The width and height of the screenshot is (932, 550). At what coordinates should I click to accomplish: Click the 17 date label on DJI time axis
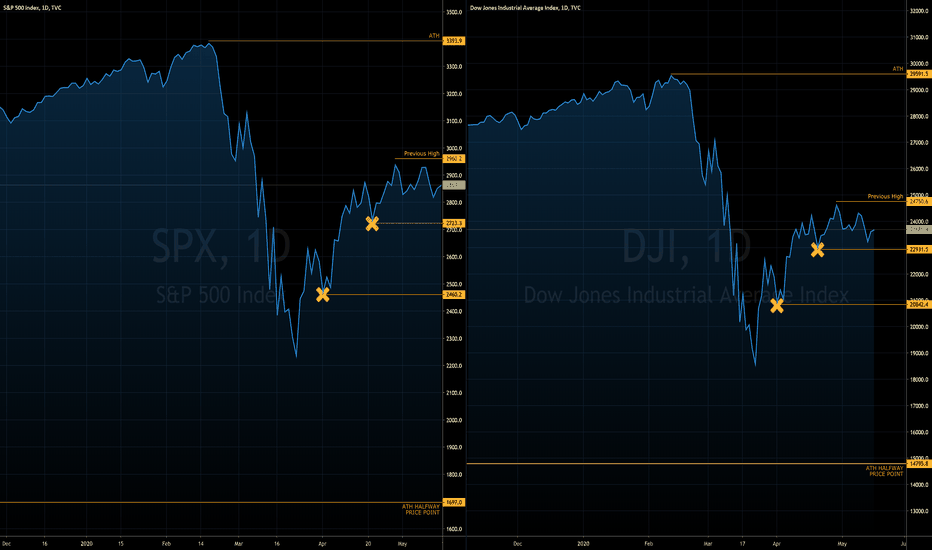coord(742,543)
